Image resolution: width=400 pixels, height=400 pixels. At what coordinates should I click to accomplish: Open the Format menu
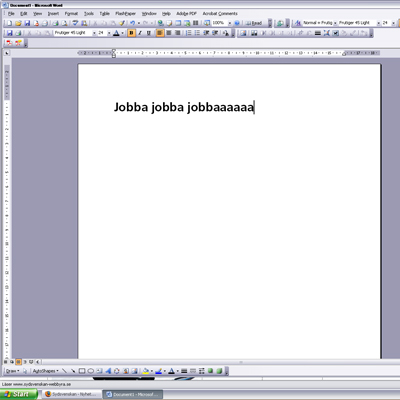tap(71, 14)
